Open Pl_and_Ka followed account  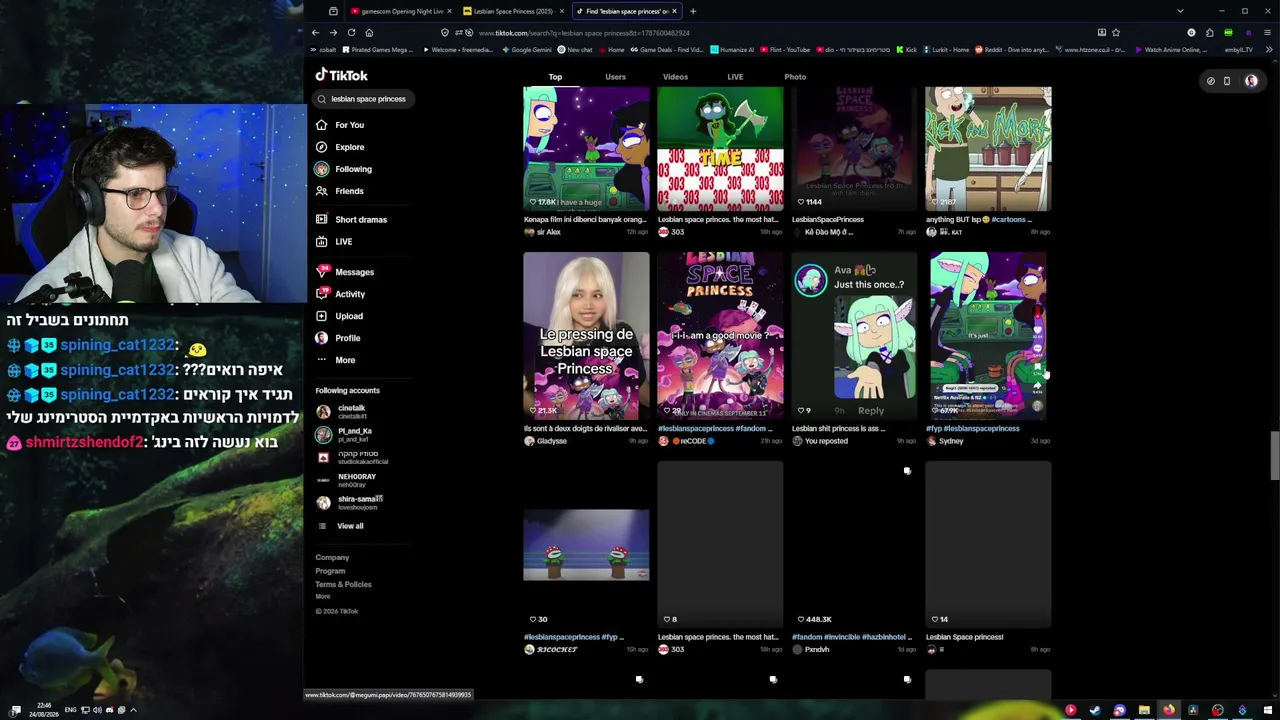click(x=345, y=434)
